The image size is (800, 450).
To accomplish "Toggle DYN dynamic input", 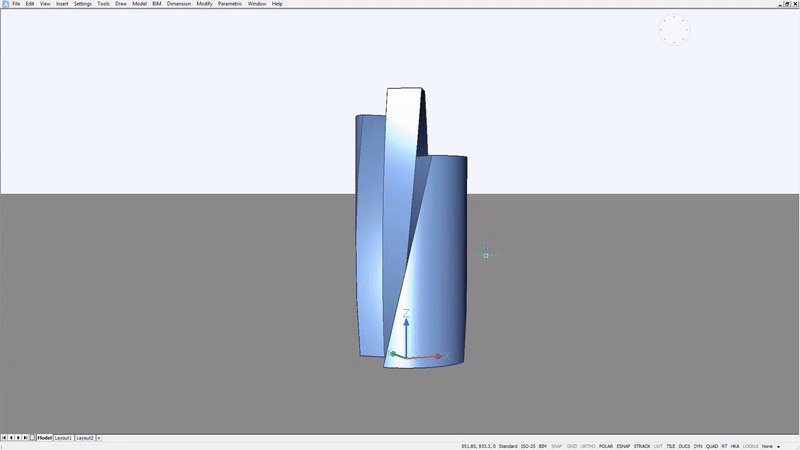I will 698,446.
